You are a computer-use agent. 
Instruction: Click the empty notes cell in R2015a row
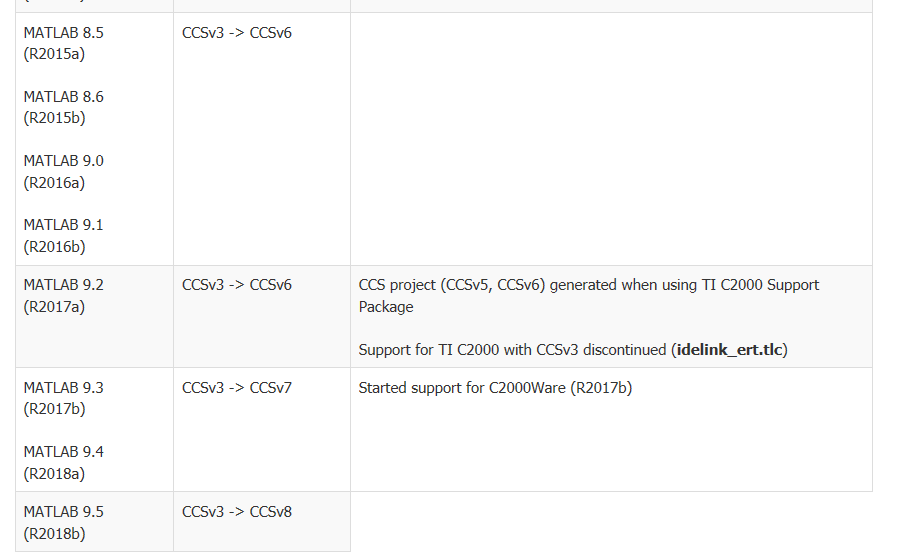[x=610, y=139]
